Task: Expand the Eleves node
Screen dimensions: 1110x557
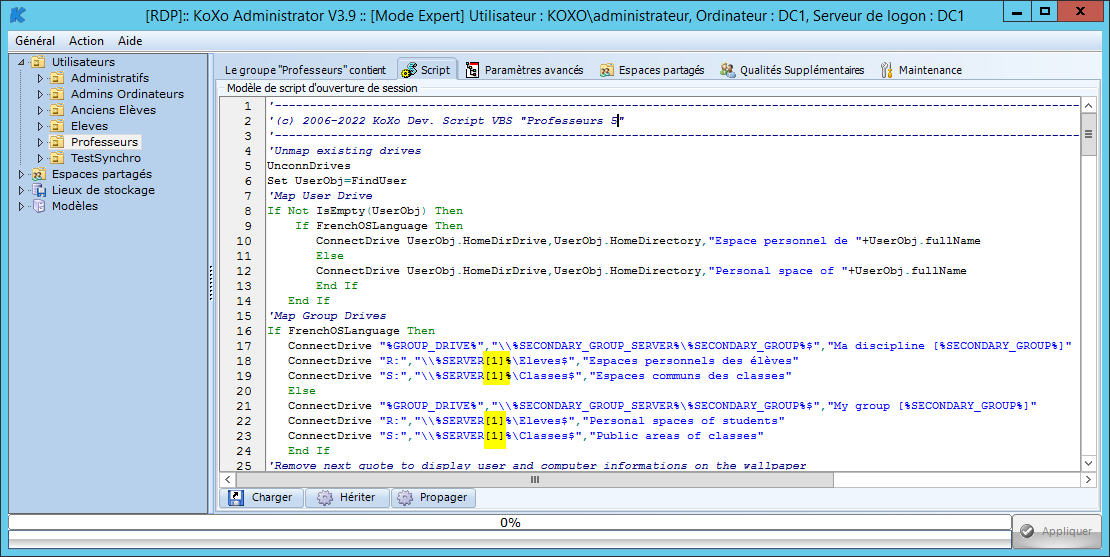Action: click(40, 126)
